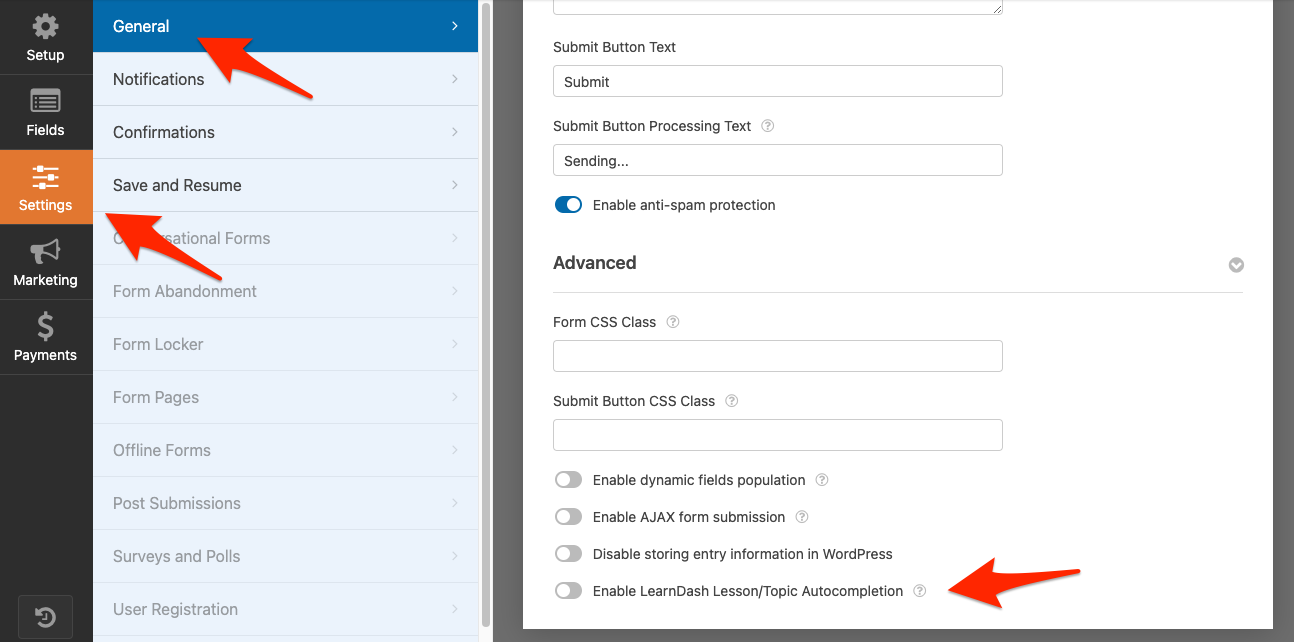Viewport: 1294px width, 642px height.
Task: Open the Setup gear icon panel
Action: (x=45, y=37)
